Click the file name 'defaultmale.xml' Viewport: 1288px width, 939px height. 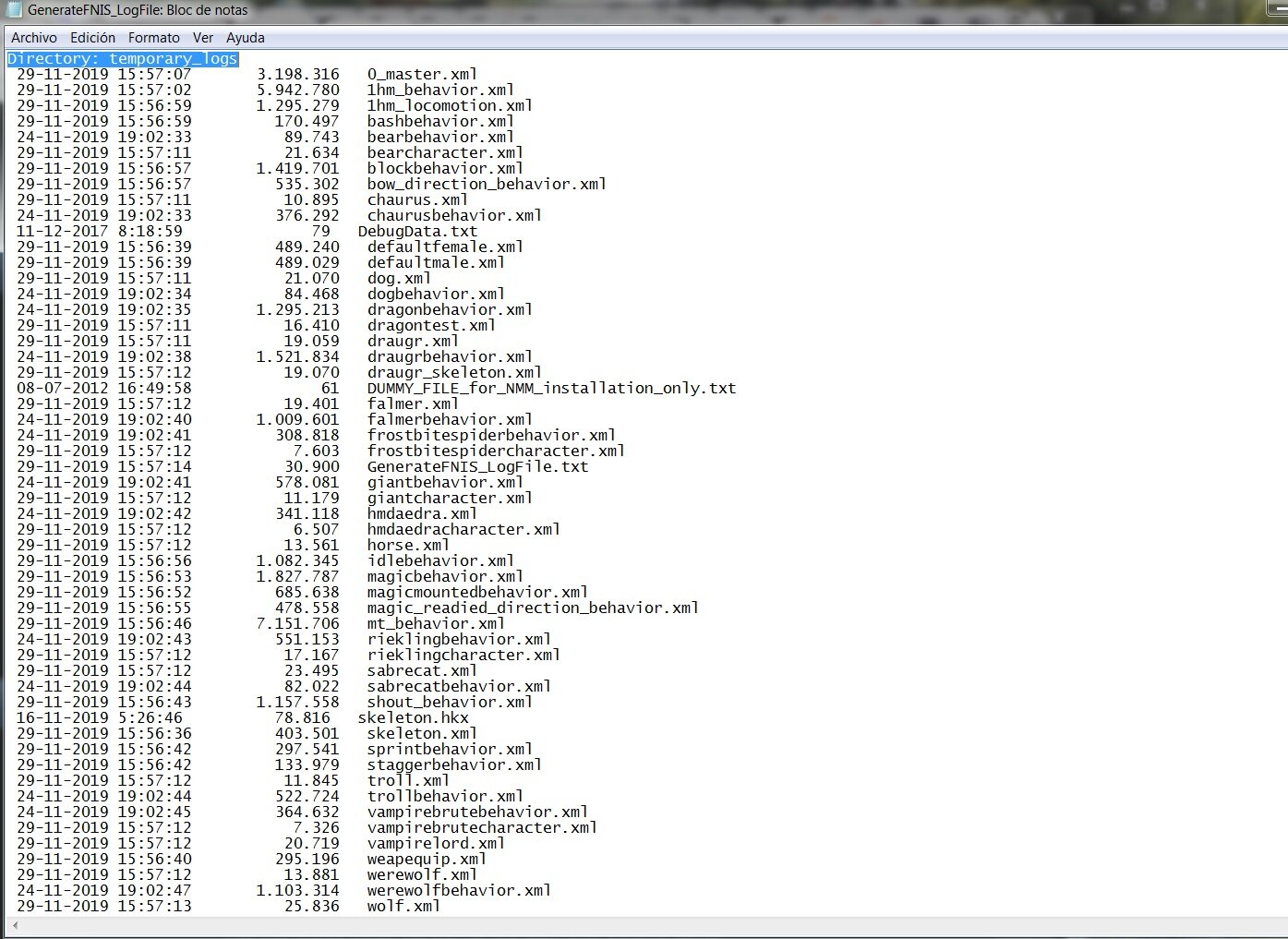tap(436, 262)
